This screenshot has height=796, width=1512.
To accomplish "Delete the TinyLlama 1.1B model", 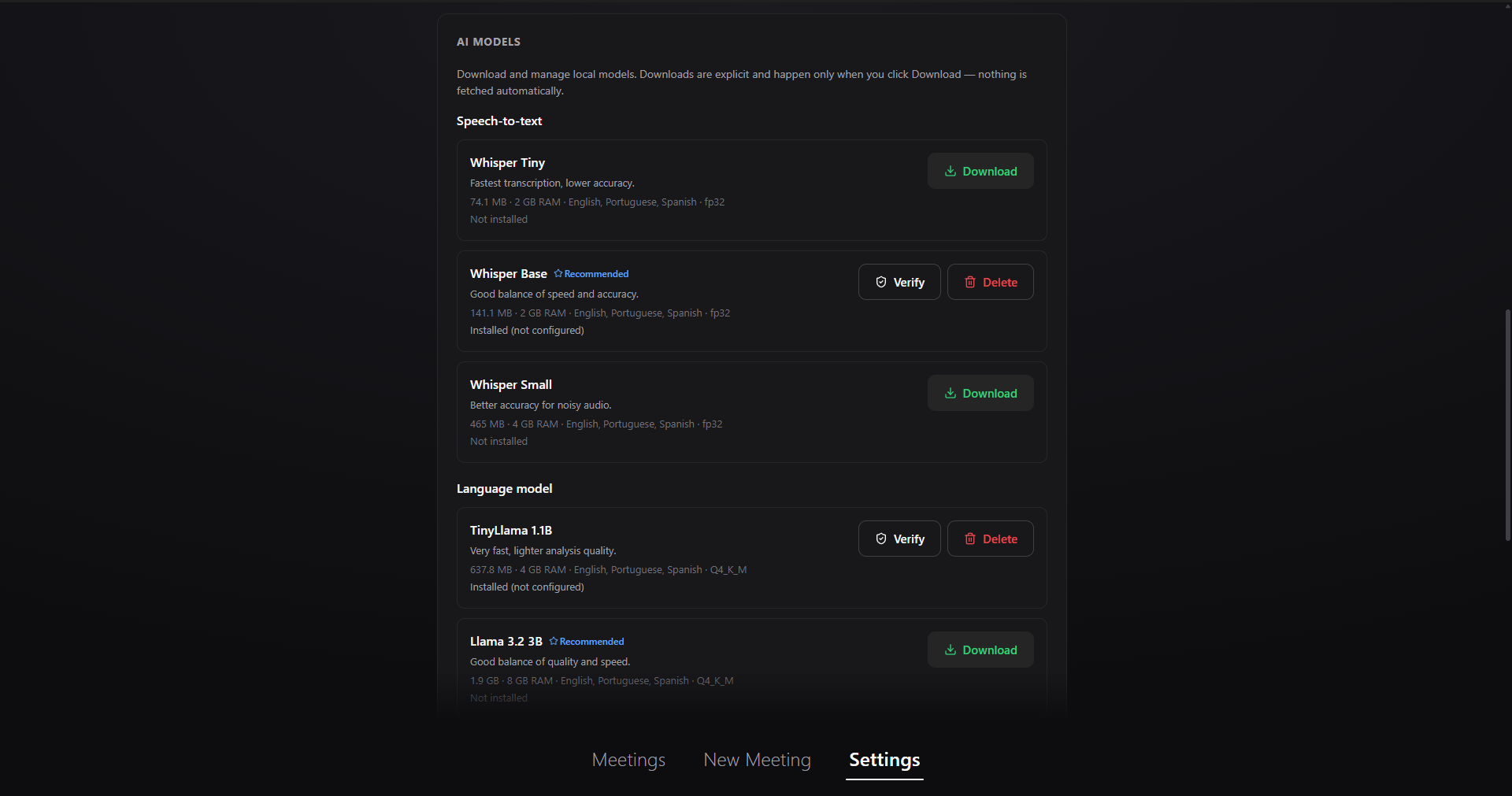I will (x=991, y=539).
